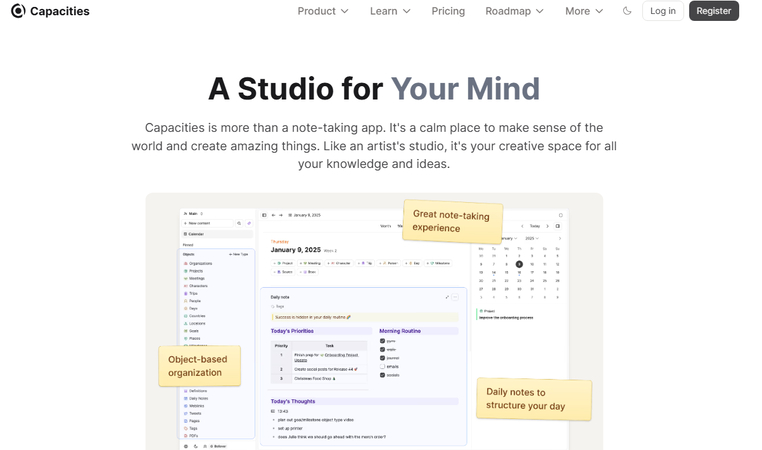Click the Capacities logo icon
The height and width of the screenshot is (450, 762).
tap(18, 11)
